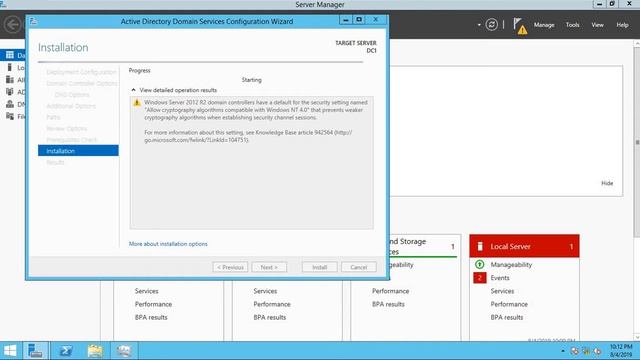Open Events in Local Server tile

pos(500,278)
